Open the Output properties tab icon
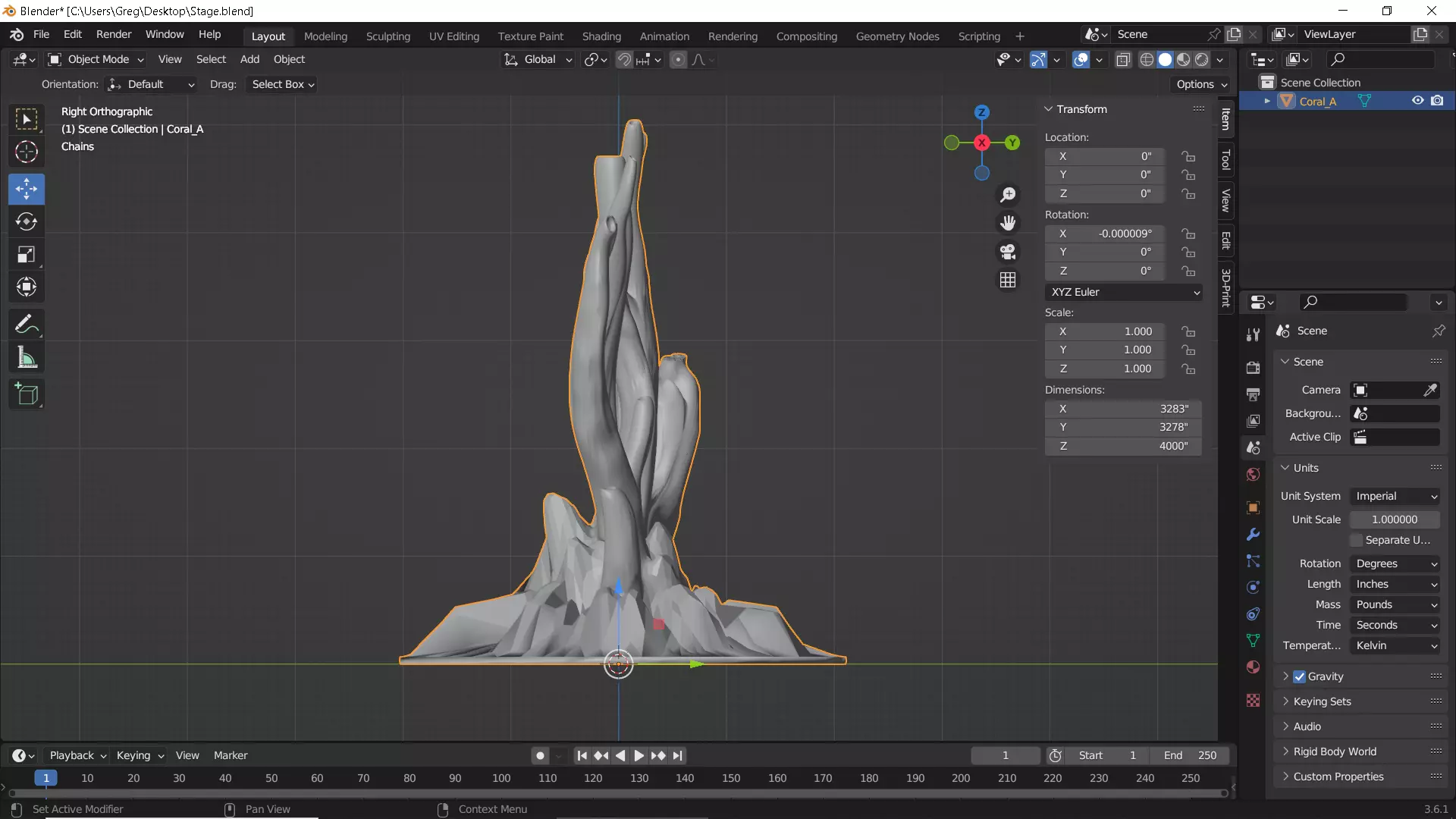Image resolution: width=1456 pixels, height=819 pixels. pos(1253,394)
